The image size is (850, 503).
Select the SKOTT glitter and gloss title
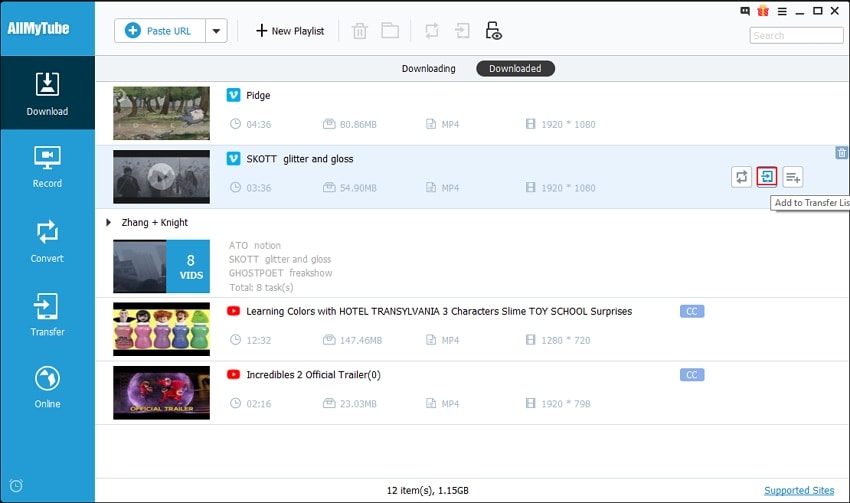pyautogui.click(x=300, y=159)
